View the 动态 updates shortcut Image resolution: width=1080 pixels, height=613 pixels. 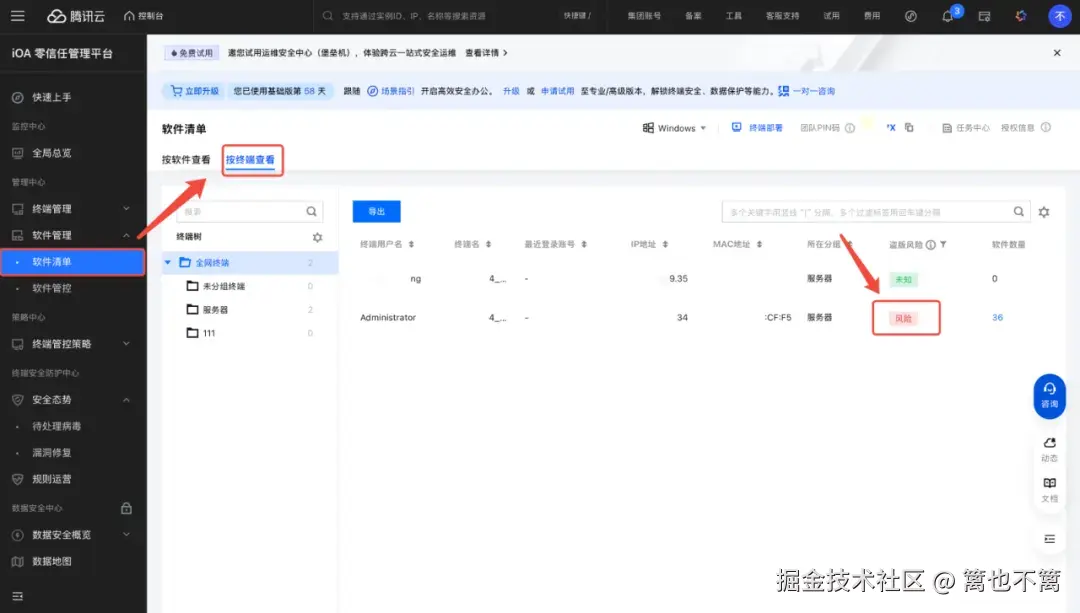(x=1048, y=450)
